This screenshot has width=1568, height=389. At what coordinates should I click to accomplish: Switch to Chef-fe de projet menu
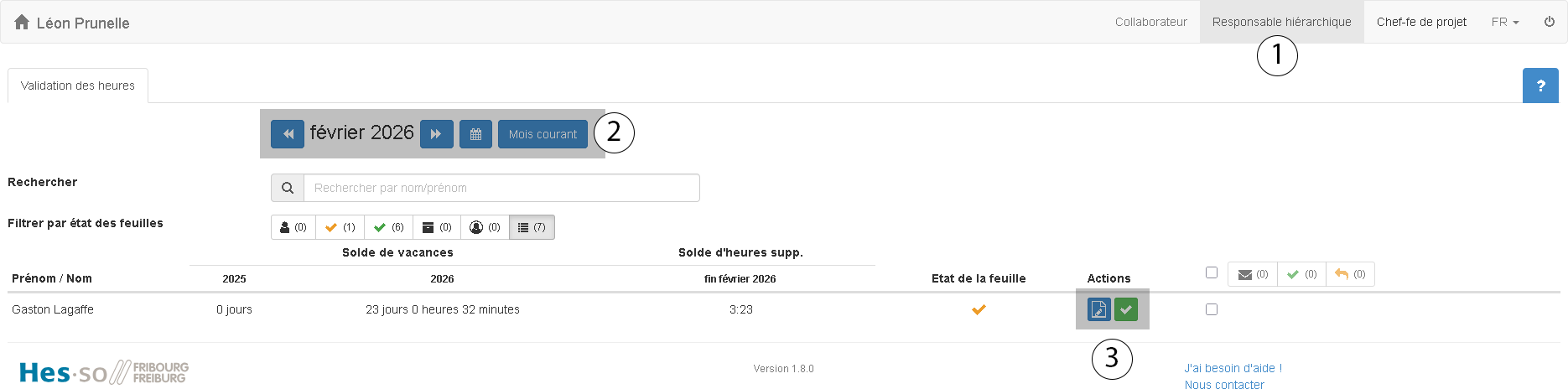(1421, 22)
